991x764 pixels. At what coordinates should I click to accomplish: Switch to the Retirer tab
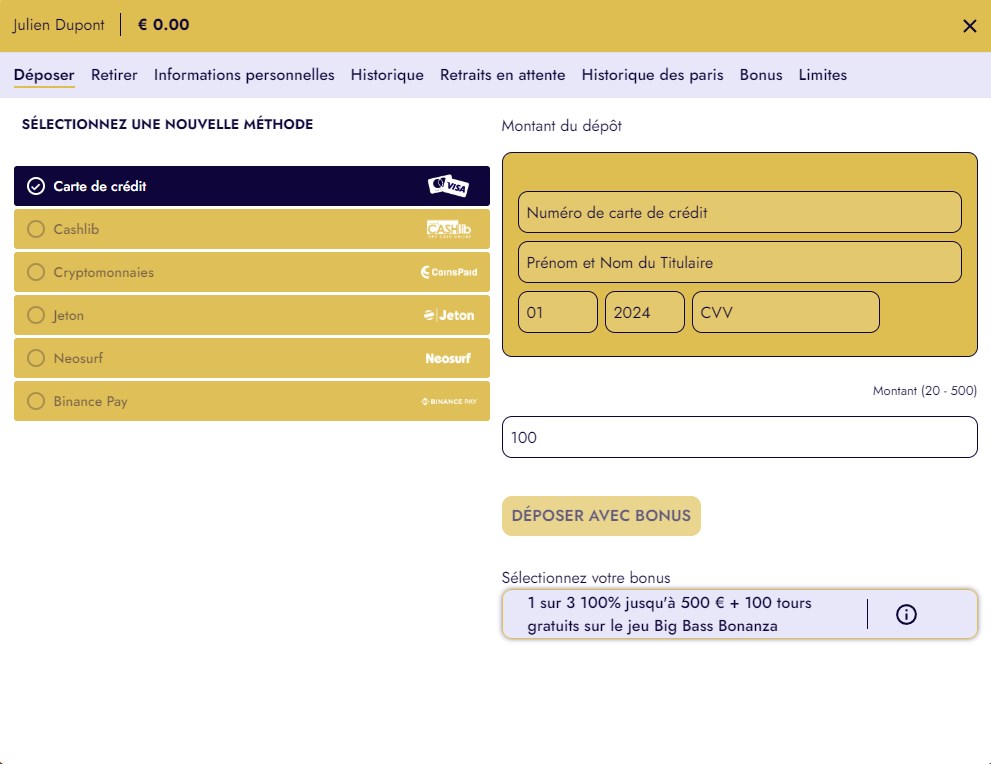[x=114, y=75]
